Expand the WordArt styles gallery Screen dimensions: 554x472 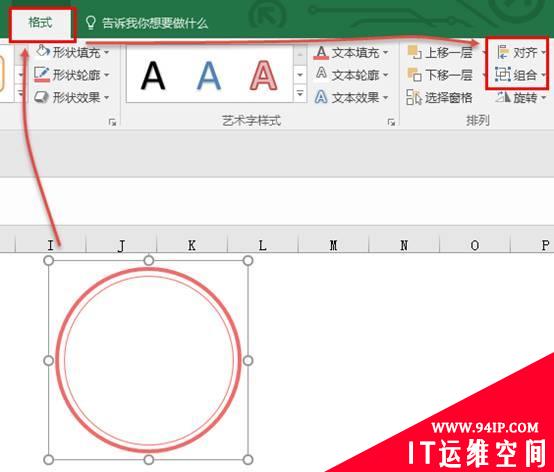[300, 93]
